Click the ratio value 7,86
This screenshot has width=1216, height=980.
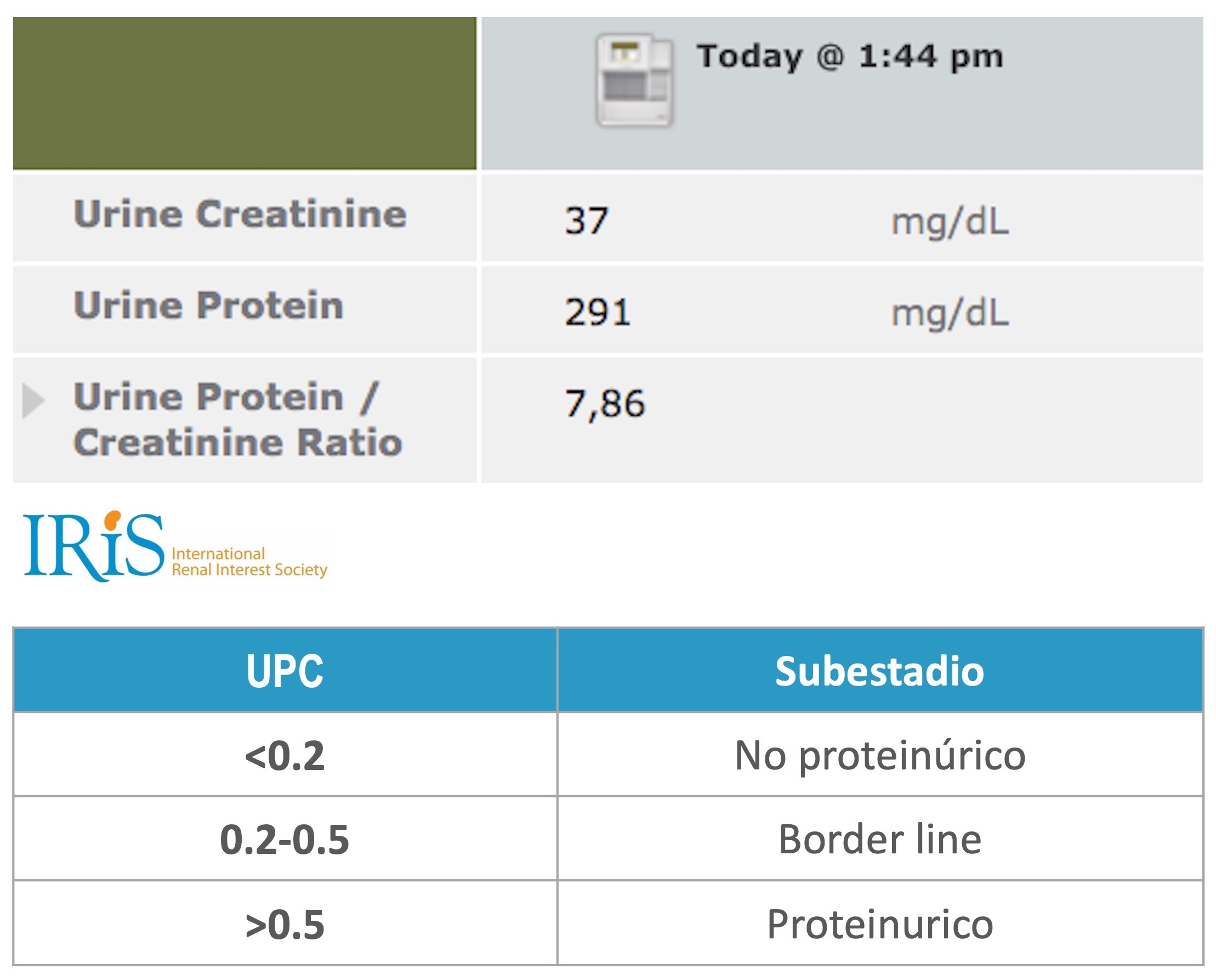(605, 404)
